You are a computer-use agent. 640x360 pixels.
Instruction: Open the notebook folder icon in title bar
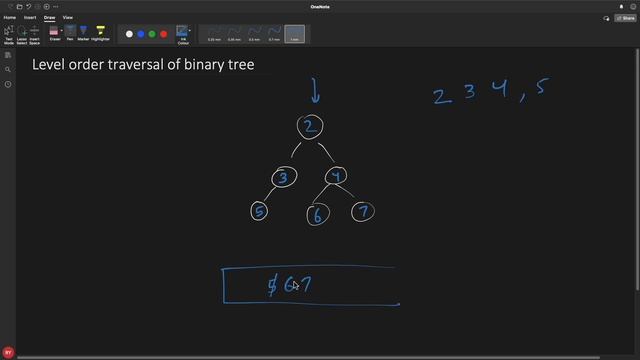tap(19, 7)
